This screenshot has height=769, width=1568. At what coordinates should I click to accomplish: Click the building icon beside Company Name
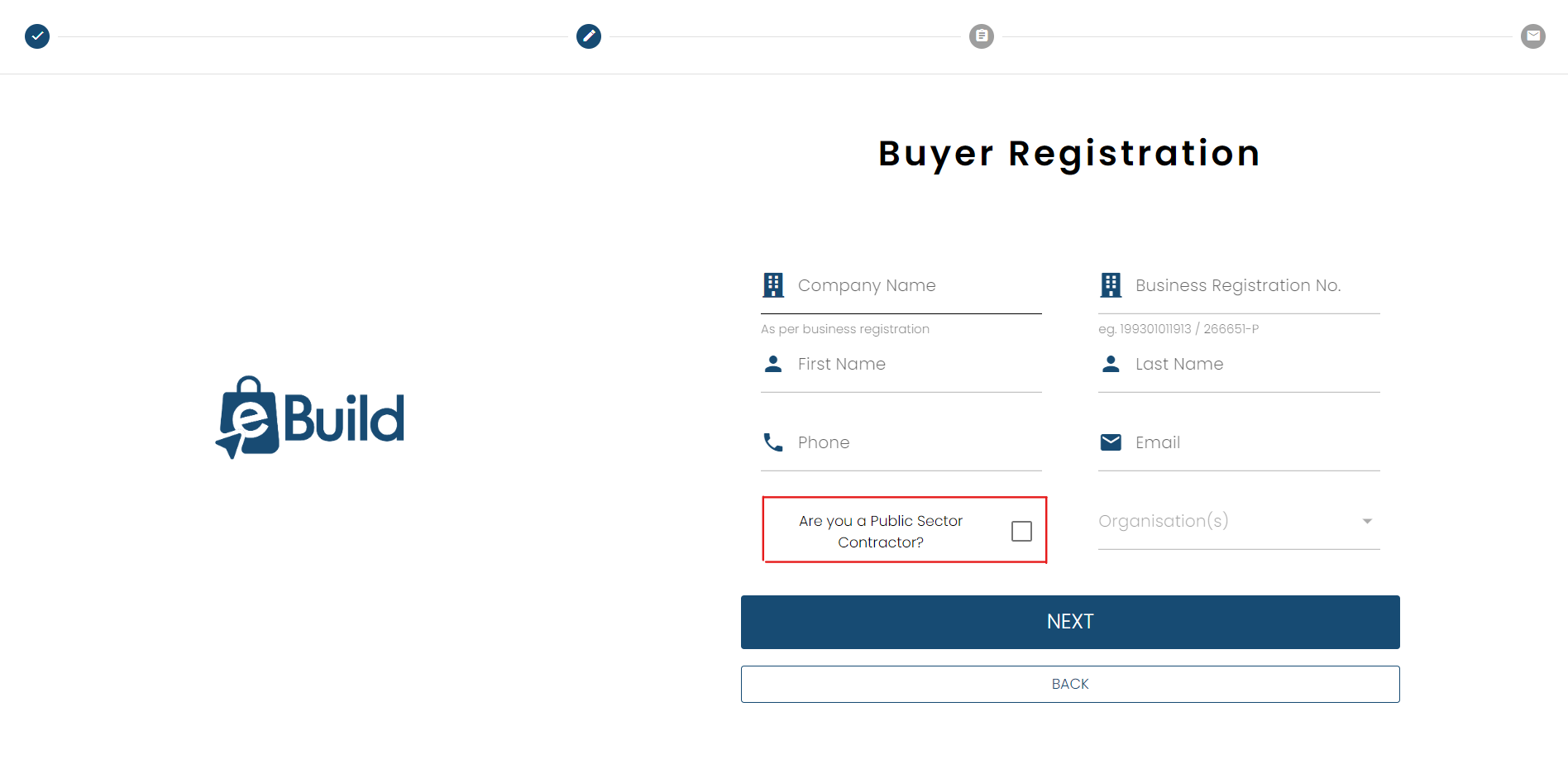773,285
